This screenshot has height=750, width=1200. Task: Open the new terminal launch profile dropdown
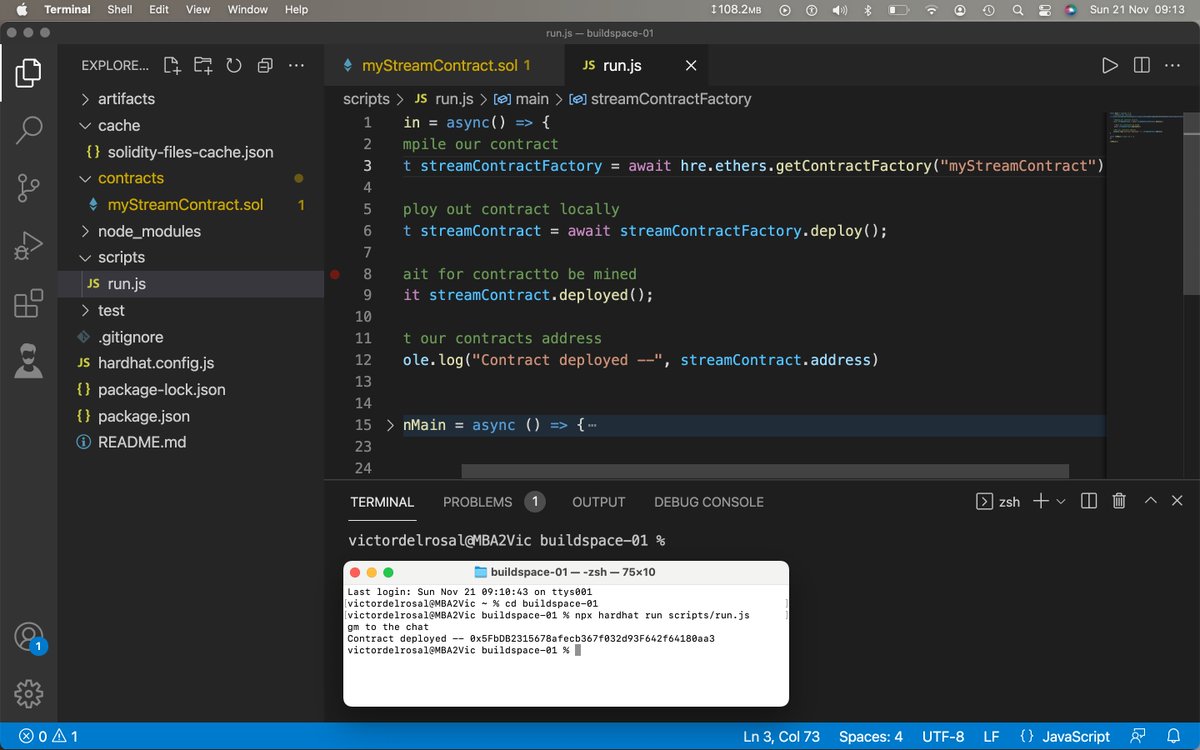tap(1061, 501)
